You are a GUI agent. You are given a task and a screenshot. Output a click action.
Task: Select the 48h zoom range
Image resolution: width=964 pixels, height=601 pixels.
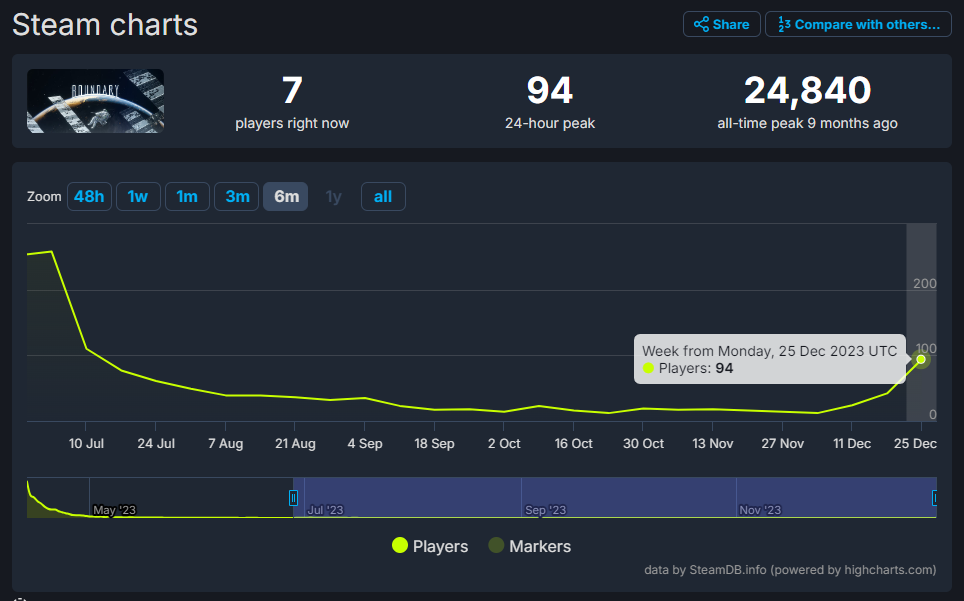89,197
